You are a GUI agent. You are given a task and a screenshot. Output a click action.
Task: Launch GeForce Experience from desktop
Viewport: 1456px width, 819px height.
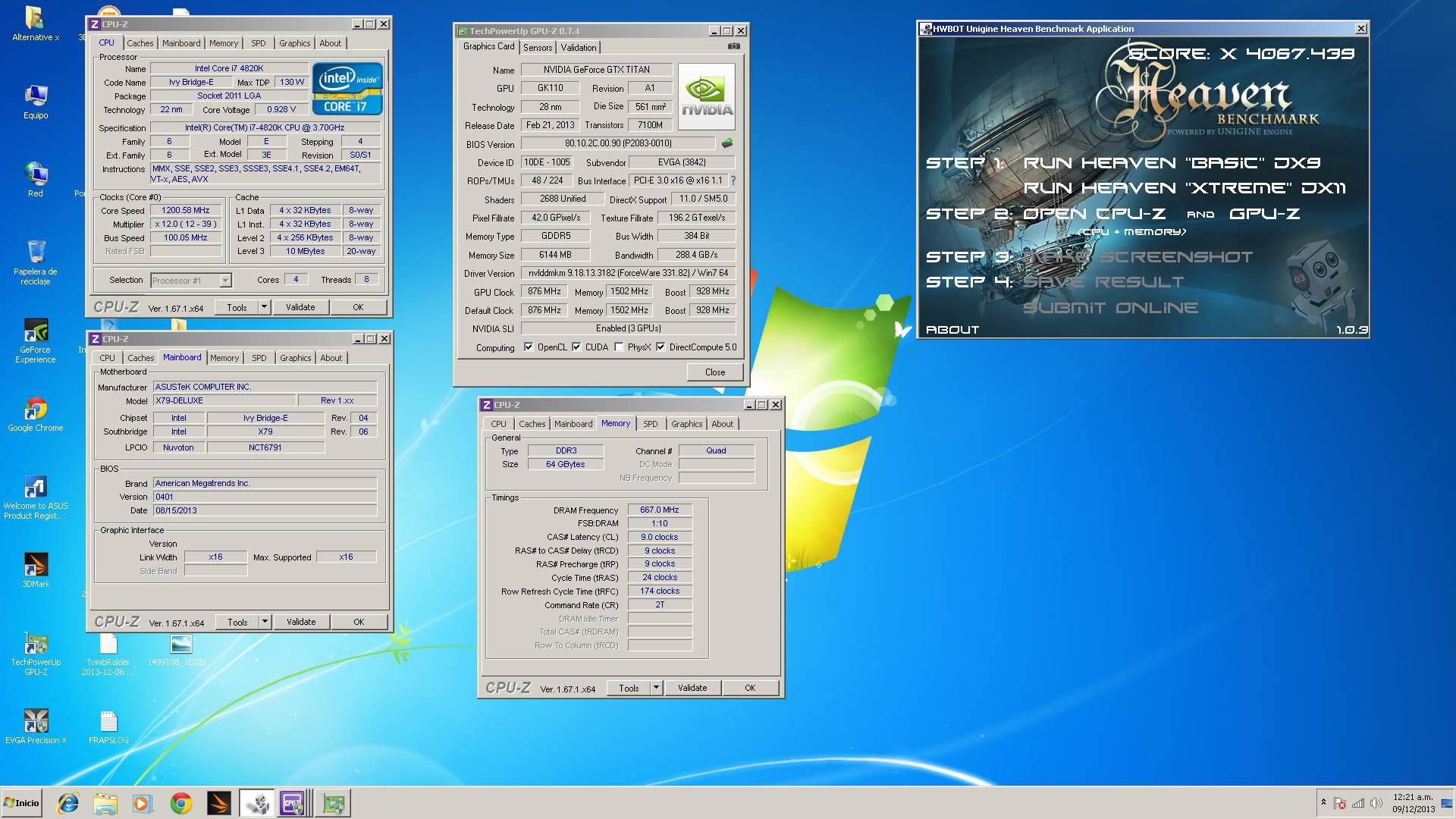[35, 340]
